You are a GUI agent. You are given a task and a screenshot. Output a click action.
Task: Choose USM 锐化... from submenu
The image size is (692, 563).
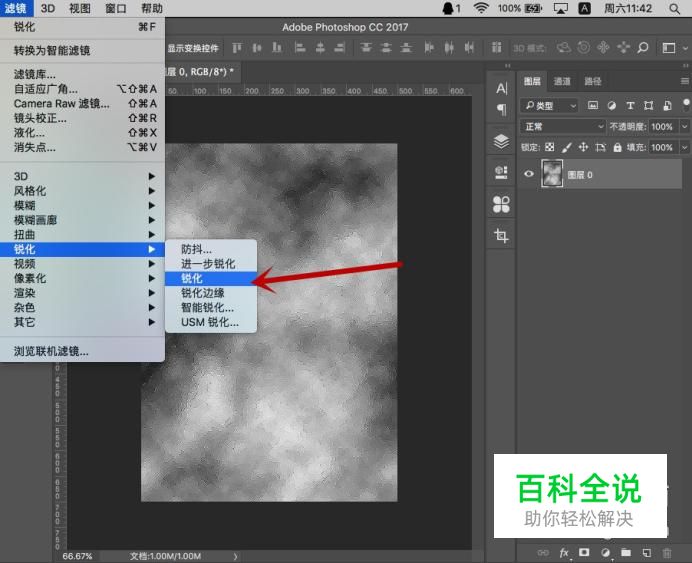pos(211,322)
